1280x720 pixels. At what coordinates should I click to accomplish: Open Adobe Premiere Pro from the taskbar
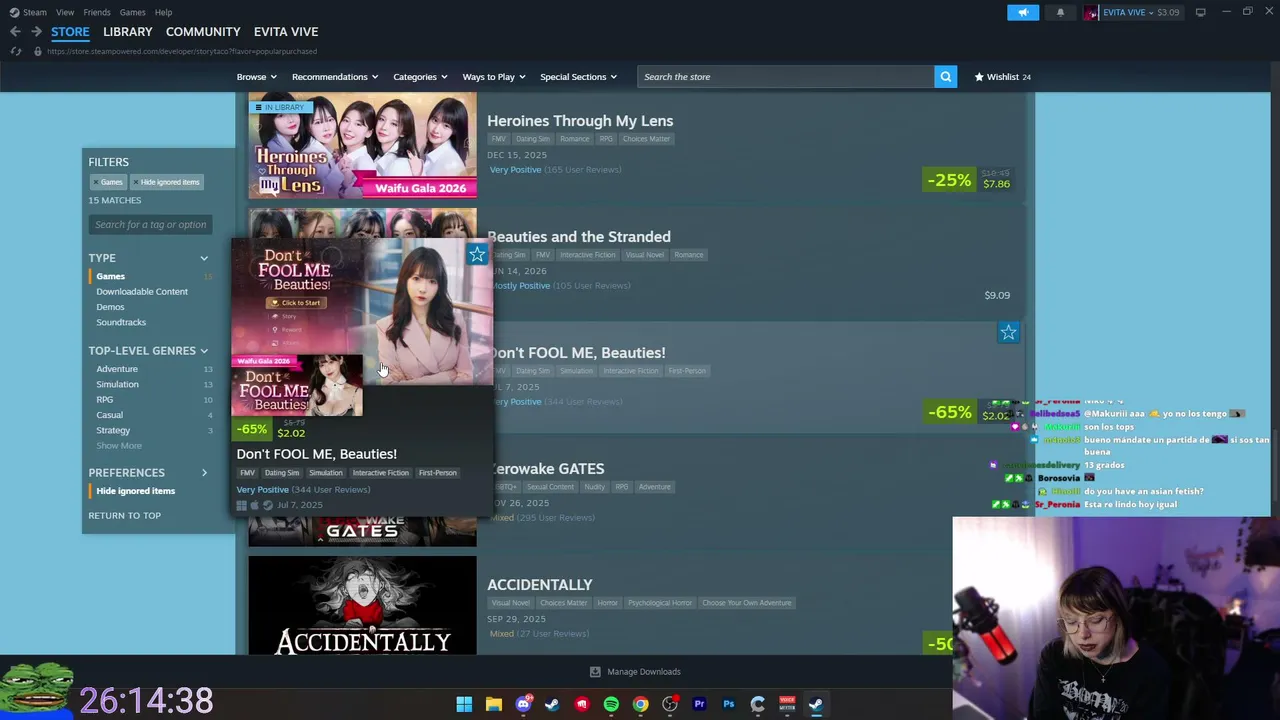699,704
